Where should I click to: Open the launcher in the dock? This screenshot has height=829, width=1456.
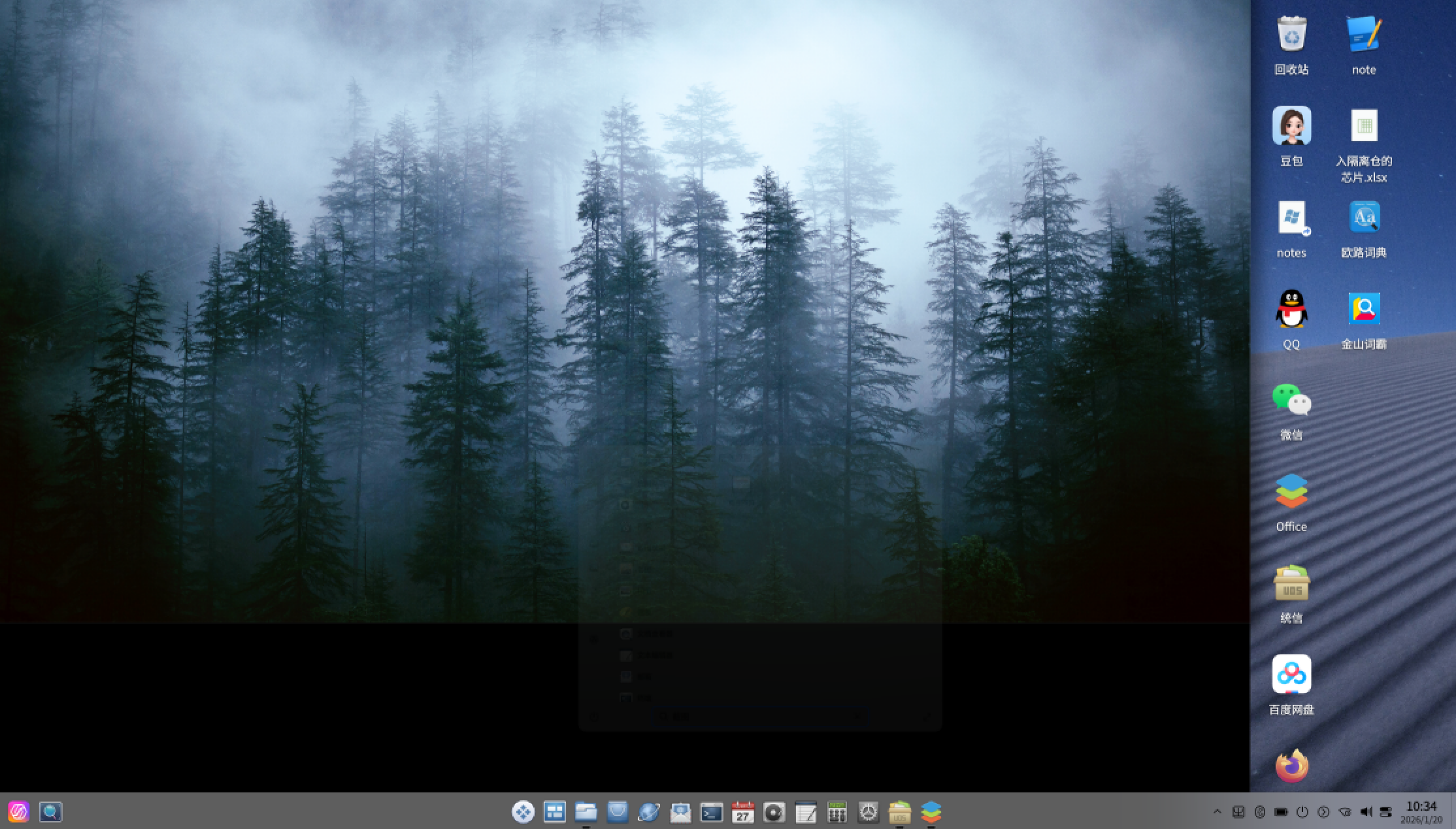(523, 812)
